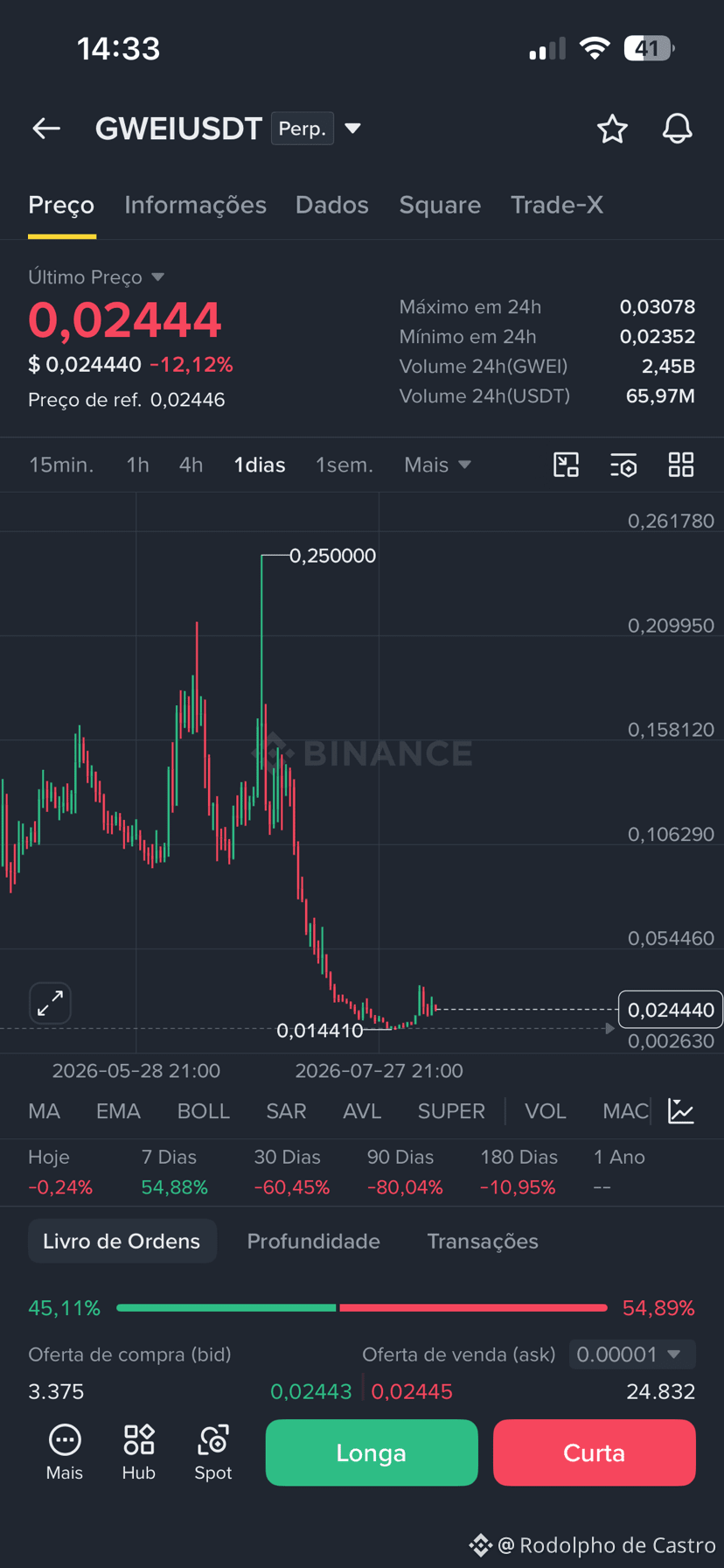Tap the green Longa button

372,1452
